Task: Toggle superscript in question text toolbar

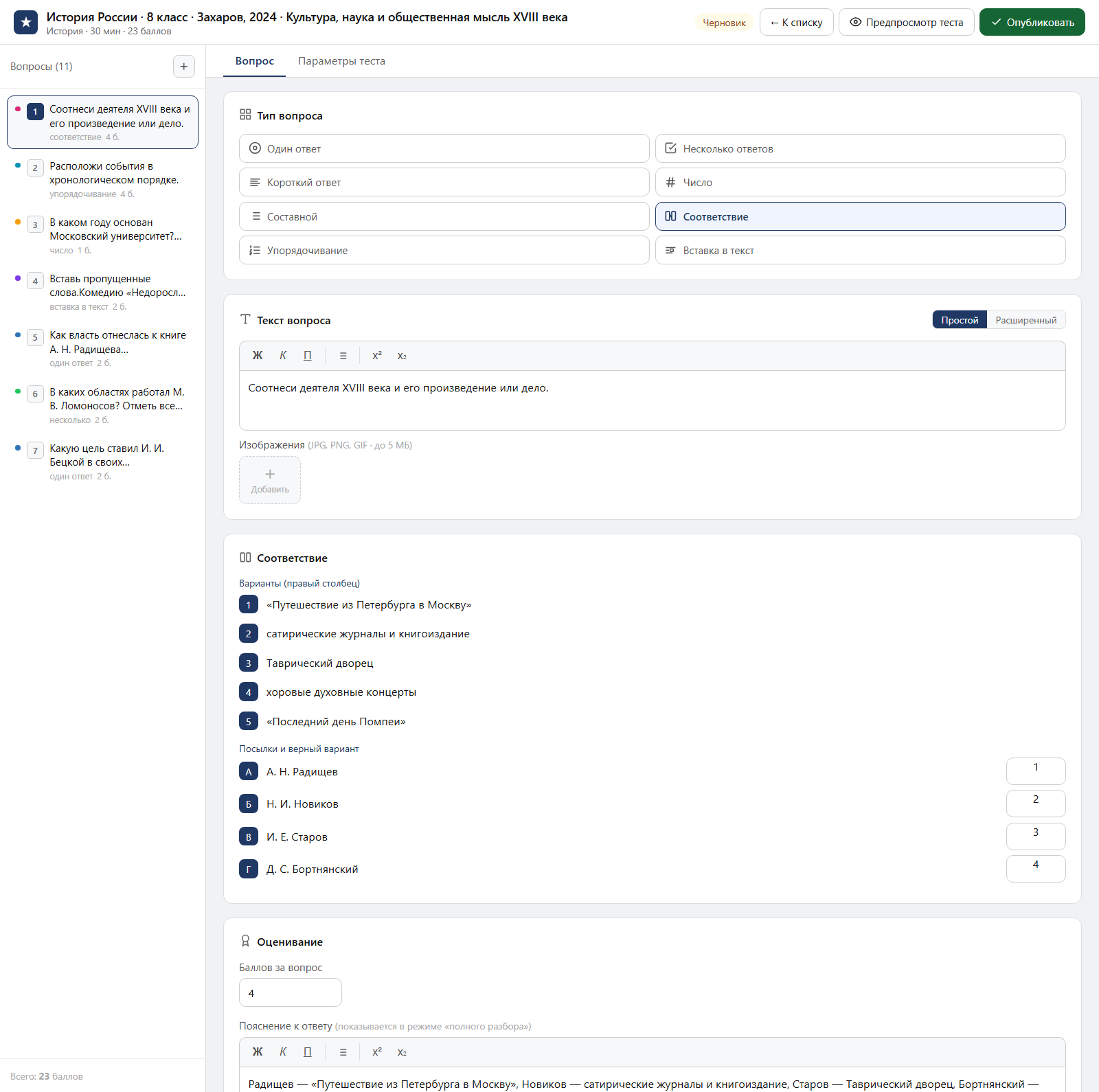Action: (377, 356)
